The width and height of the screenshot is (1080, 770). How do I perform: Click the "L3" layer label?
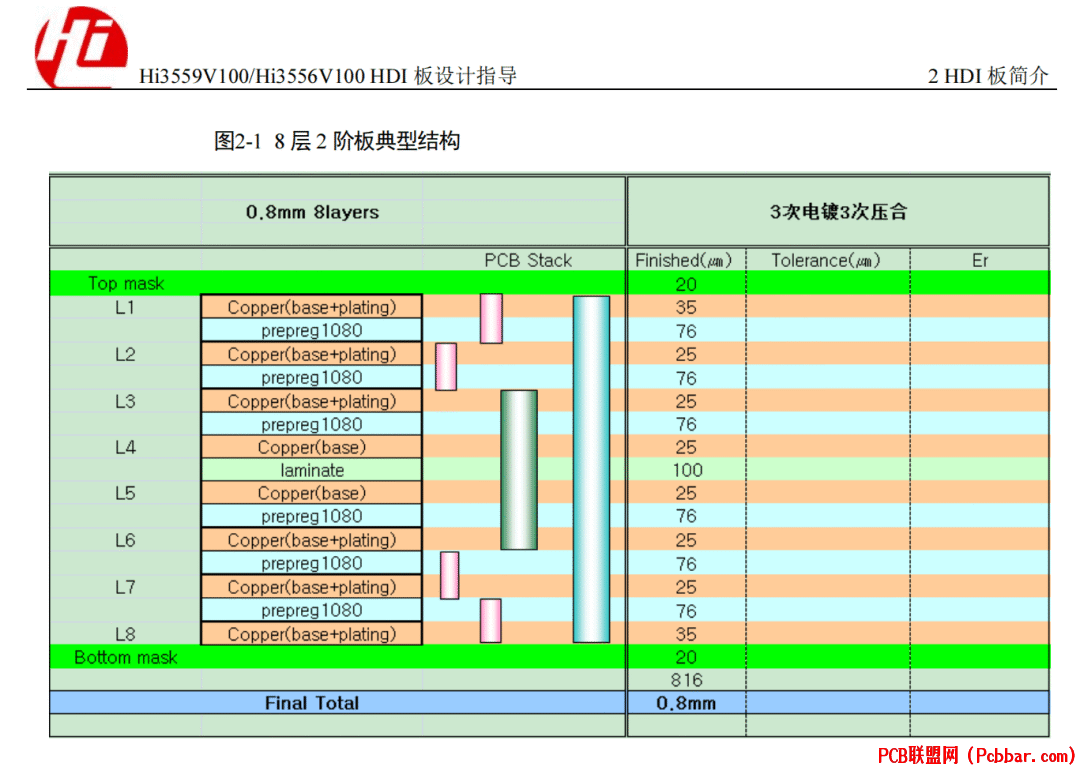125,401
